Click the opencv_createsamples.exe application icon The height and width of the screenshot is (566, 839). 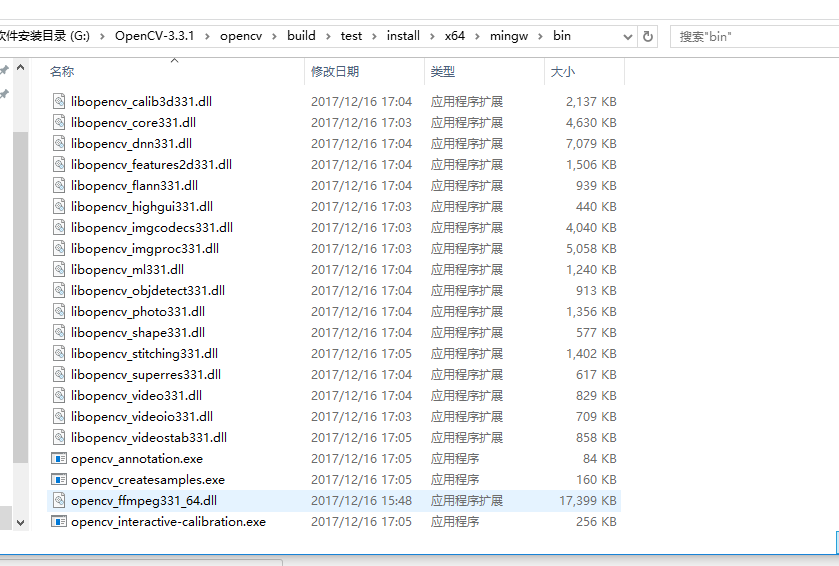59,479
